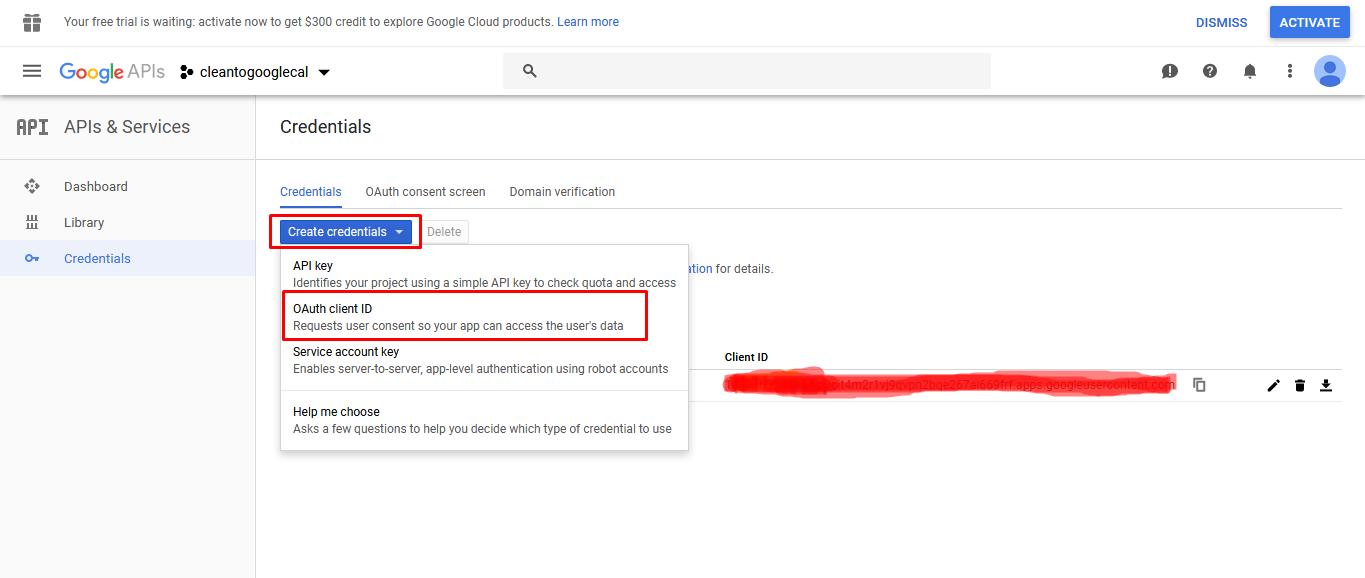Open the feedback alert icon
Screen dimensions: 1365x578
(1170, 71)
